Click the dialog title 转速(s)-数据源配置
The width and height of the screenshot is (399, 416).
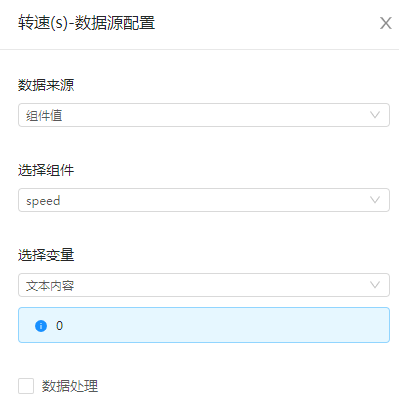pos(87,23)
